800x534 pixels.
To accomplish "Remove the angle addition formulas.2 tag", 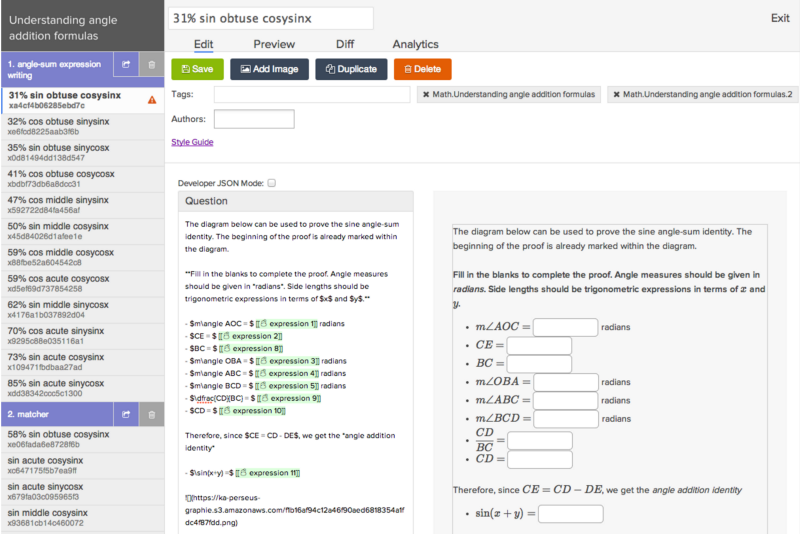I will click(616, 95).
